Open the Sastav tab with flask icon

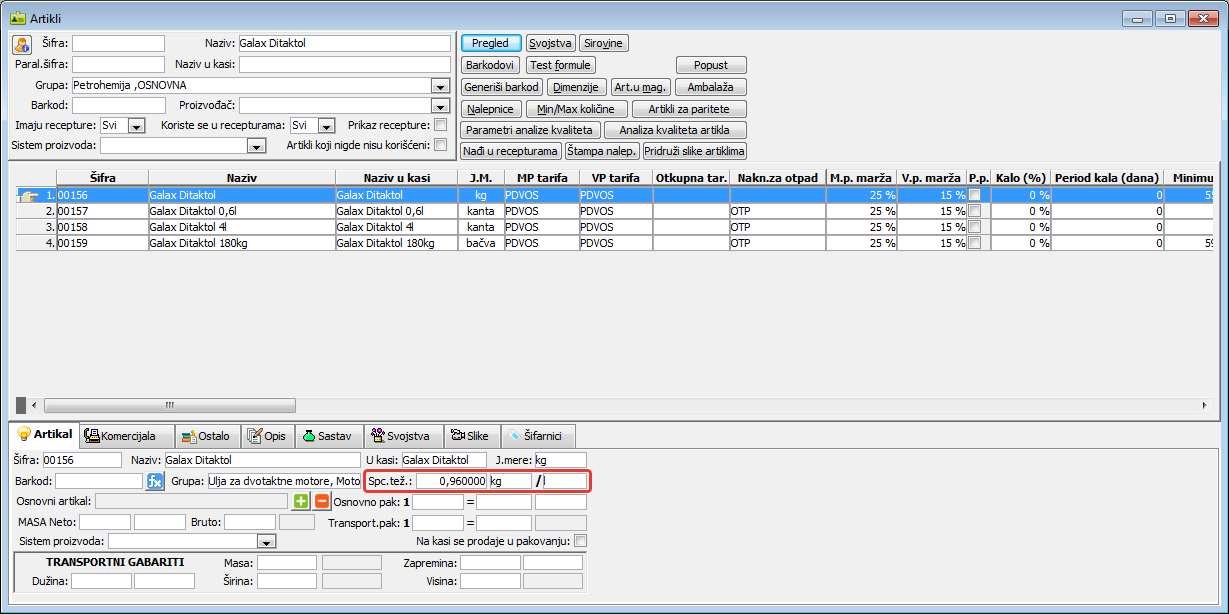327,436
